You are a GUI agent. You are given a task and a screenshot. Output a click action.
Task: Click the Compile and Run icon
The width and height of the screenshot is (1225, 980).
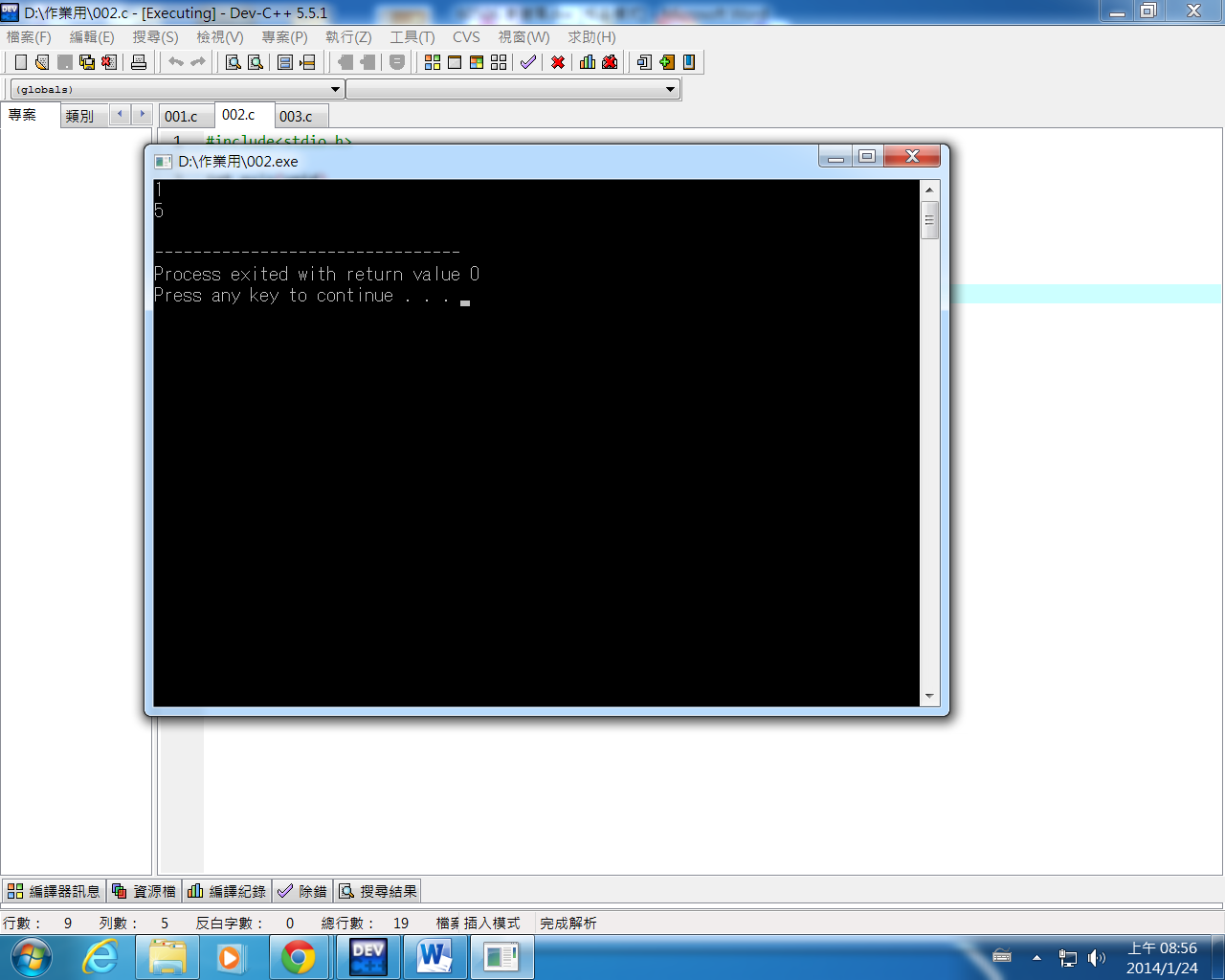(x=477, y=62)
